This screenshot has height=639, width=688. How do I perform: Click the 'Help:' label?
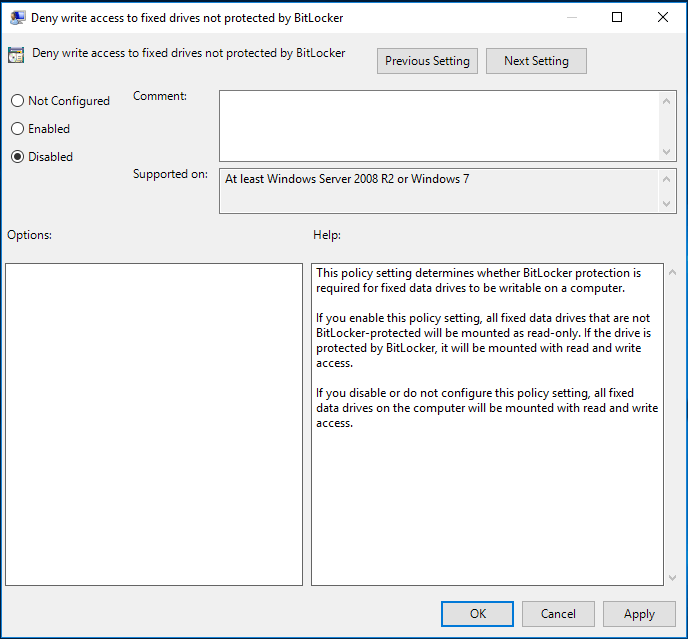coord(327,235)
